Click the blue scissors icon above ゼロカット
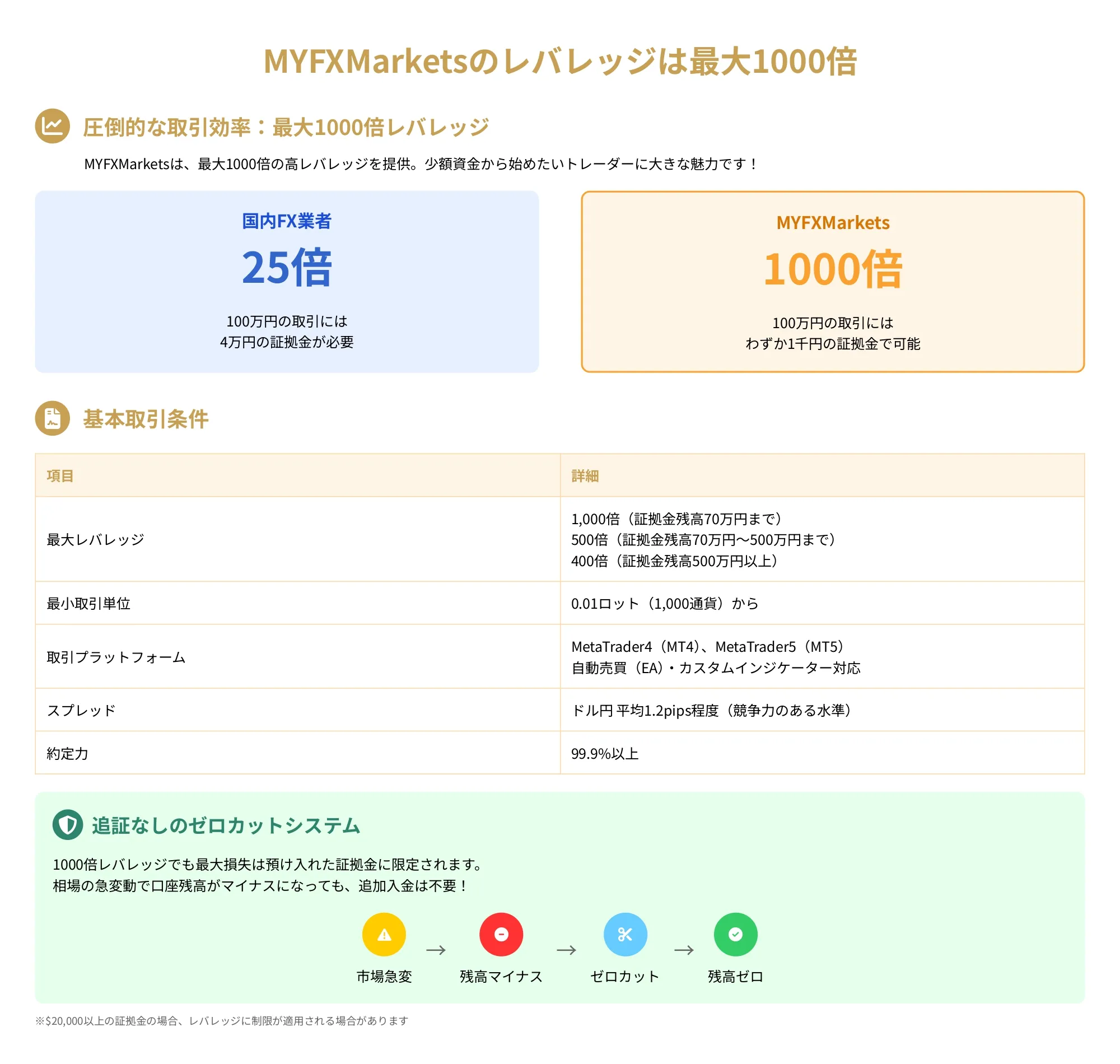Image resolution: width=1120 pixels, height=1064 pixels. click(x=625, y=935)
